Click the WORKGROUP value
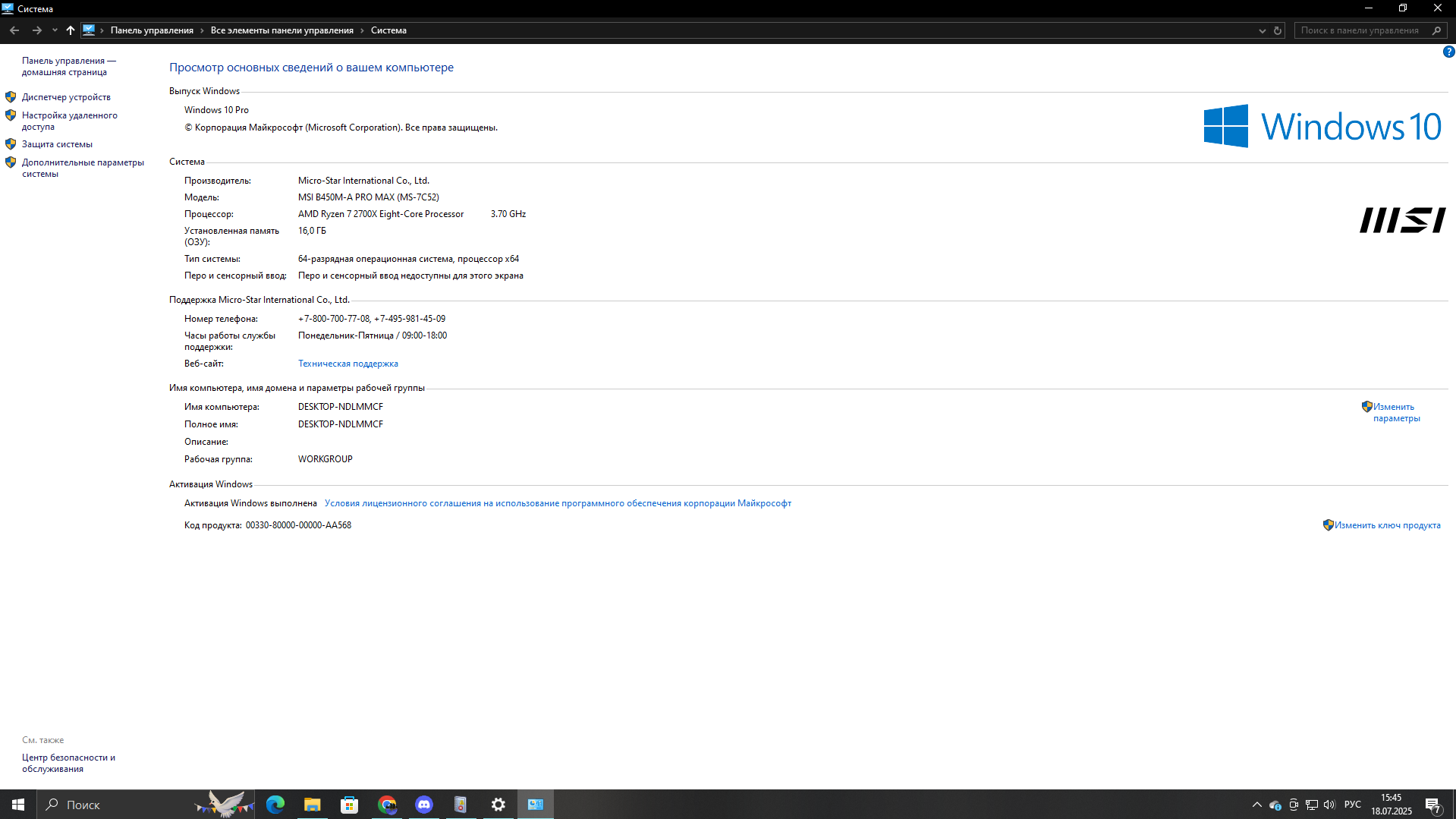Screen dimensions: 1456x819 [x=325, y=459]
